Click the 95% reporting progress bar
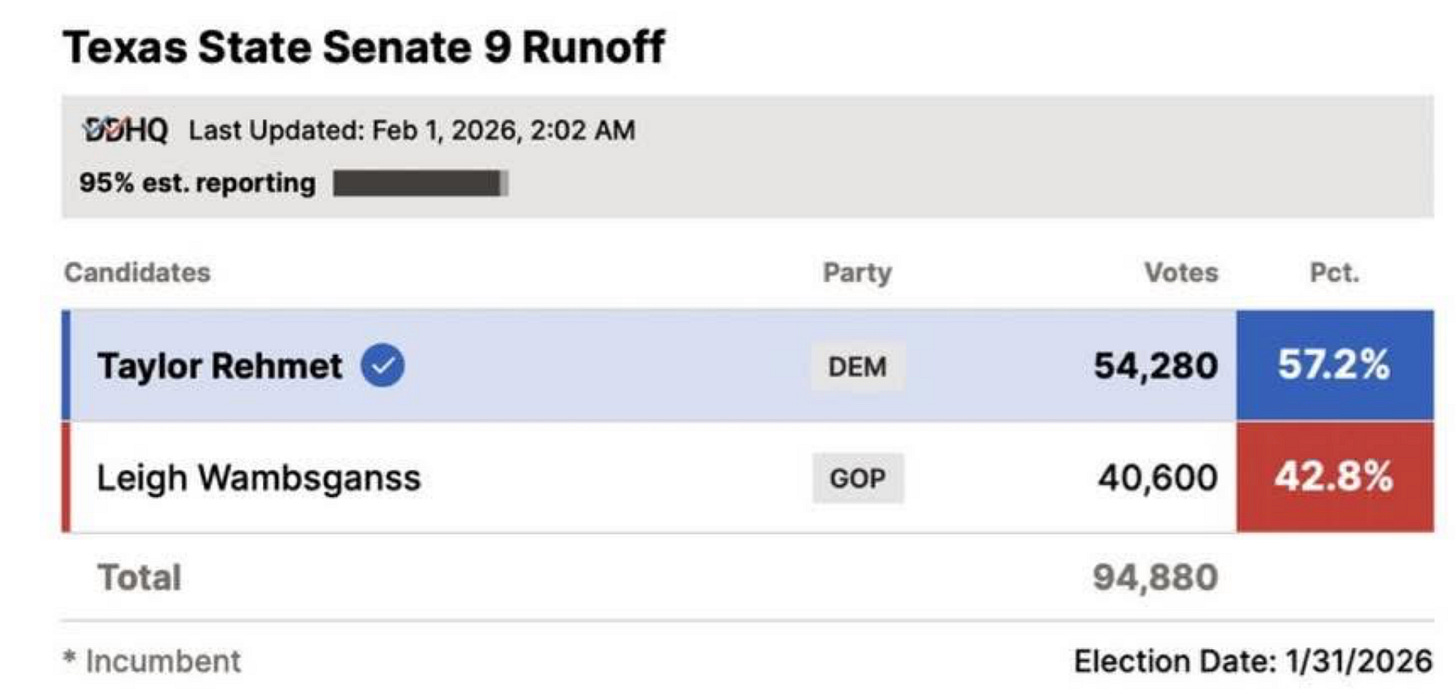The width and height of the screenshot is (1456, 698). click(421, 183)
